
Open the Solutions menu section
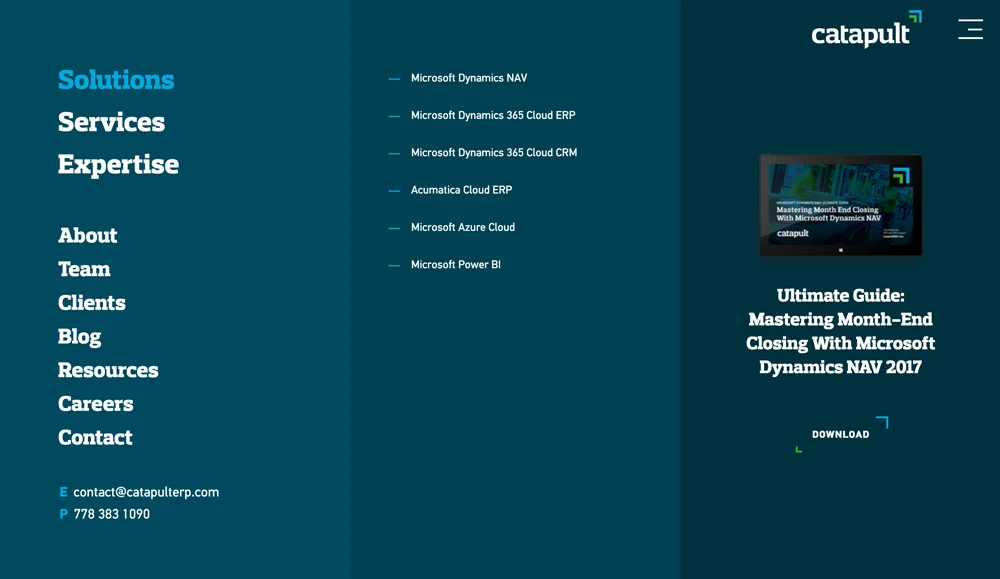[116, 80]
